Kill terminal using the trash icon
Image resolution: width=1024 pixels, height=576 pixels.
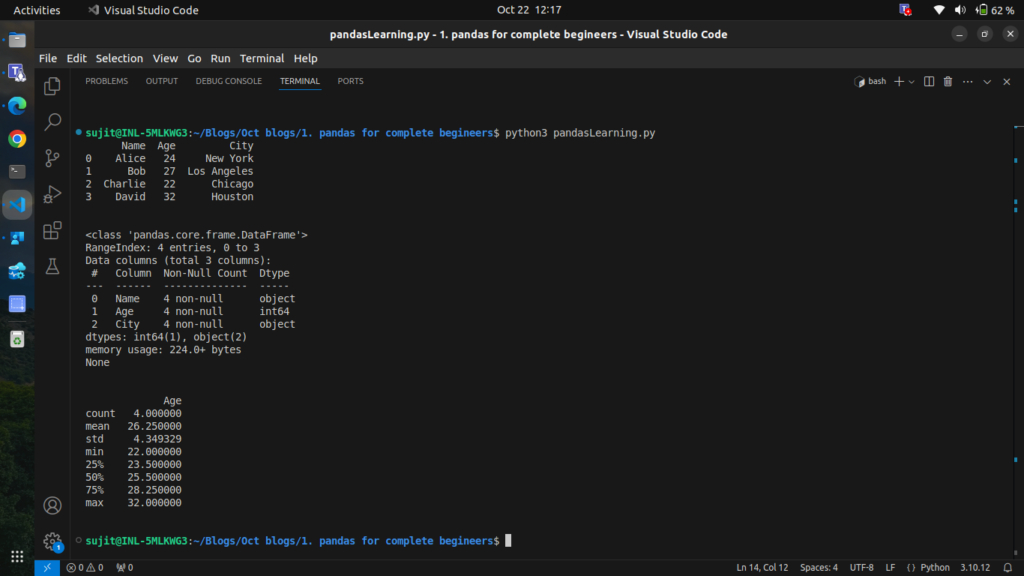(x=948, y=81)
